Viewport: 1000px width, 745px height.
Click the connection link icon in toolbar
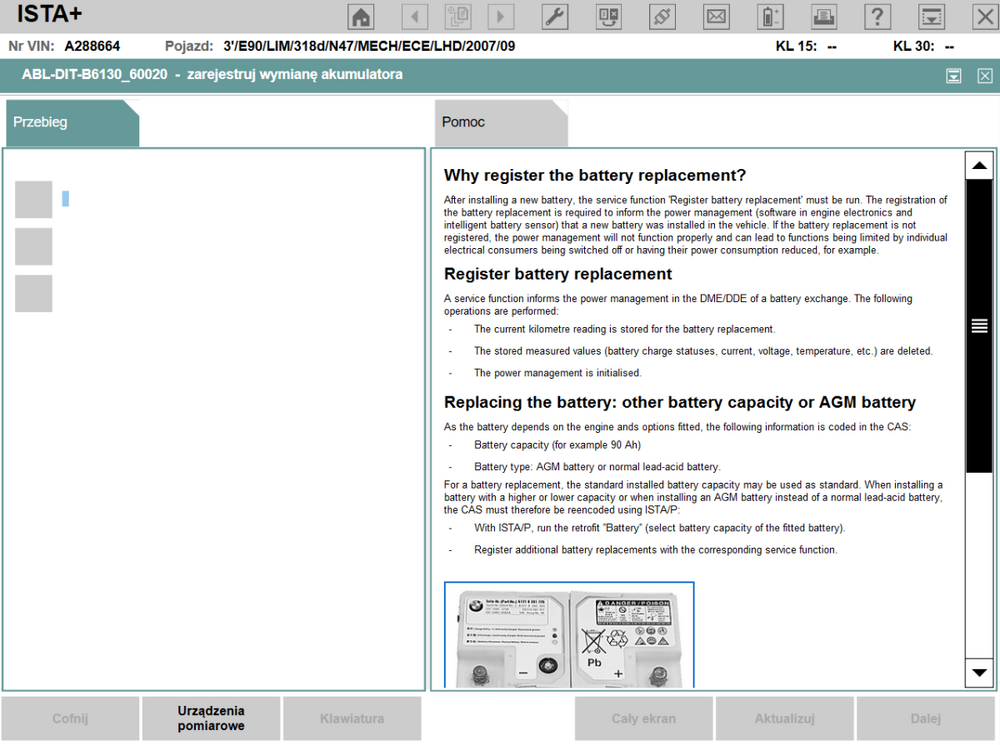click(662, 16)
